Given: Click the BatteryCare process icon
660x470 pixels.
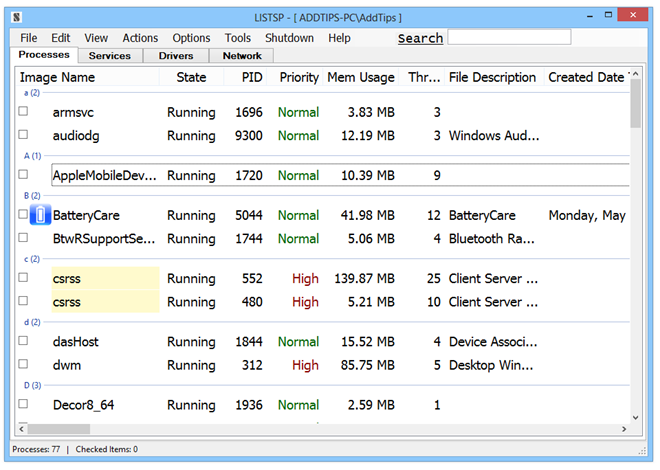Looking at the screenshot, I should [x=40, y=215].
